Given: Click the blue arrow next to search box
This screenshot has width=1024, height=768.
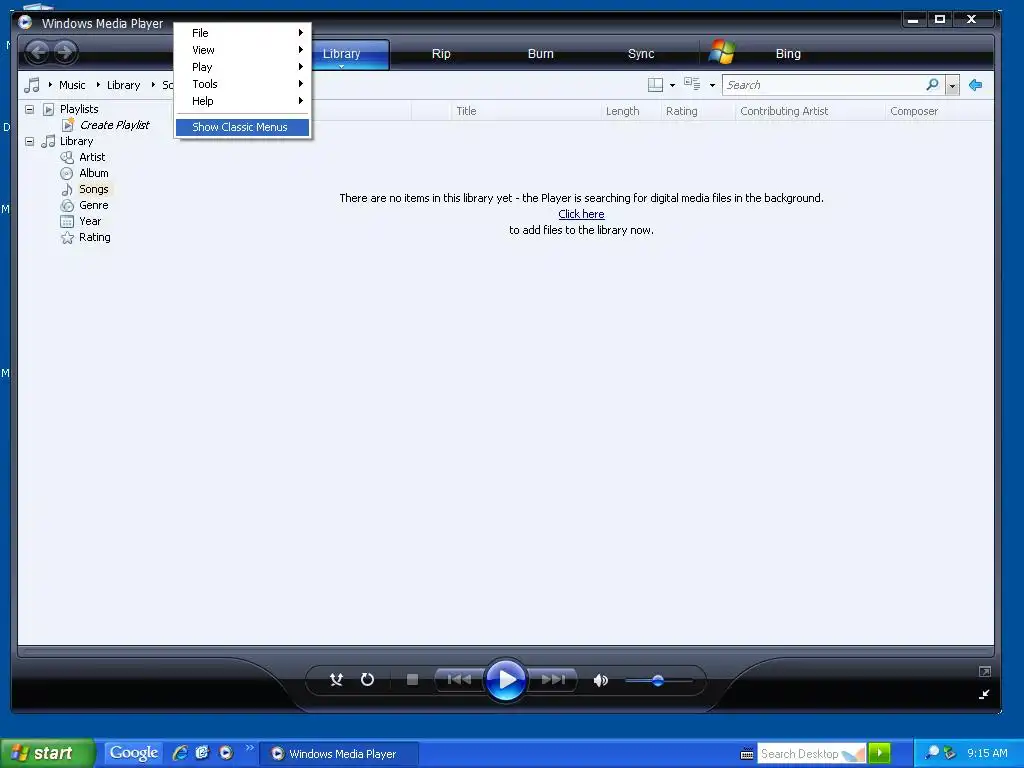Looking at the screenshot, I should (x=976, y=85).
